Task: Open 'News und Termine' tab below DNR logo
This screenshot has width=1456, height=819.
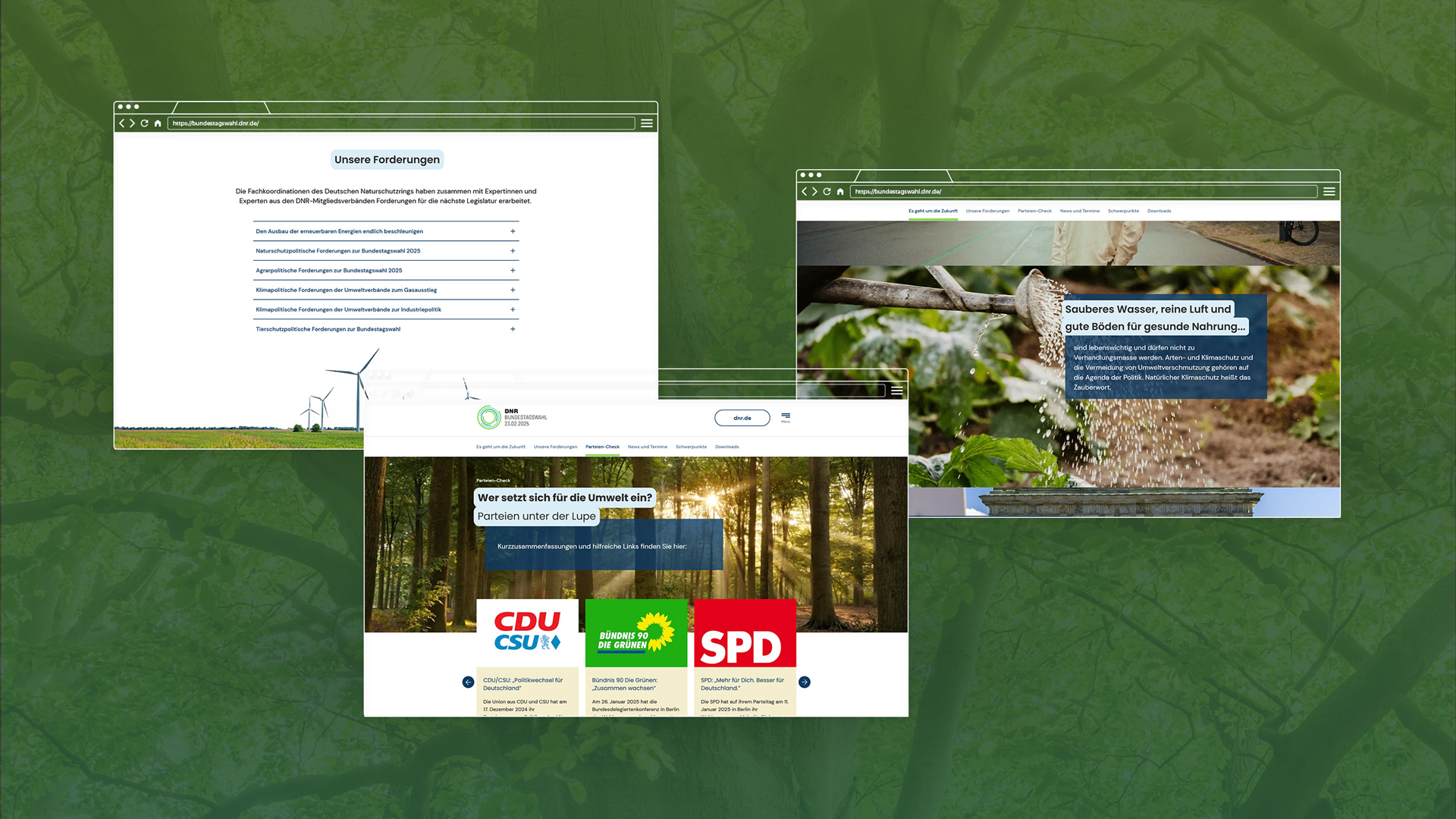Action: [647, 447]
